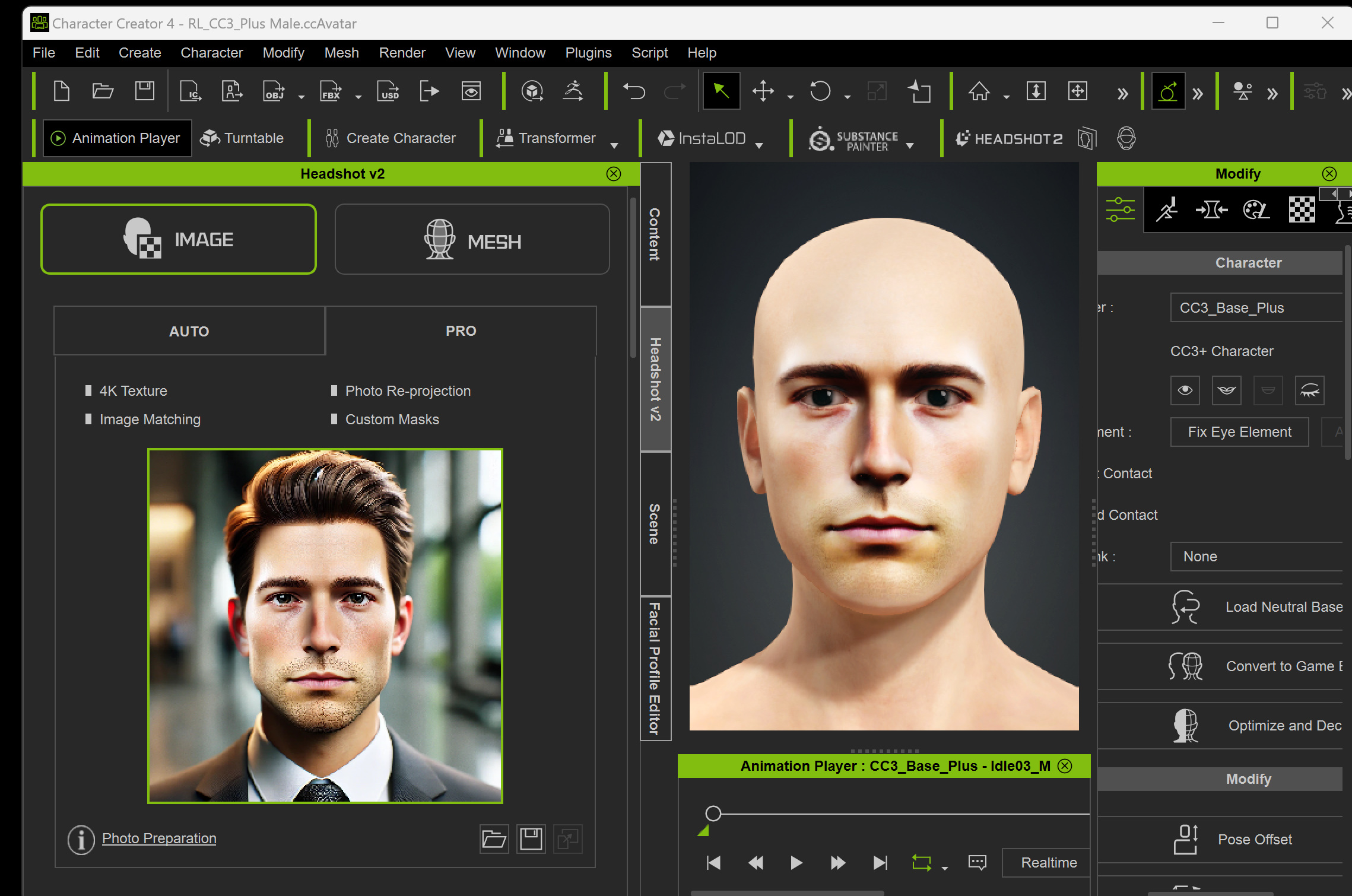Viewport: 1352px width, 896px height.
Task: Click the Undo arrow icon
Action: [633, 91]
